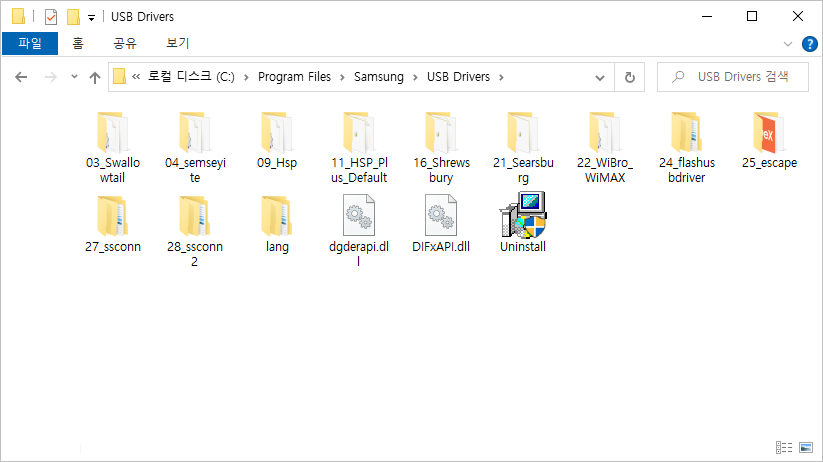Open Help with the question mark icon
Screen dimensions: 823x462
point(809,44)
